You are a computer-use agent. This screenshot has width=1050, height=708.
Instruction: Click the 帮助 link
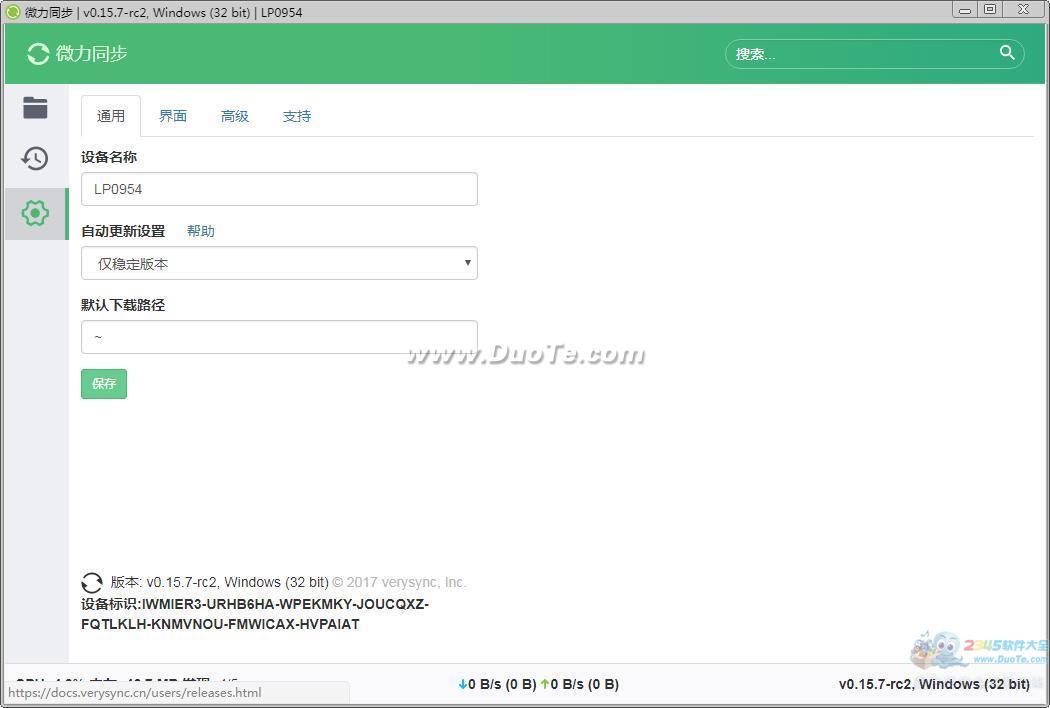pyautogui.click(x=201, y=231)
